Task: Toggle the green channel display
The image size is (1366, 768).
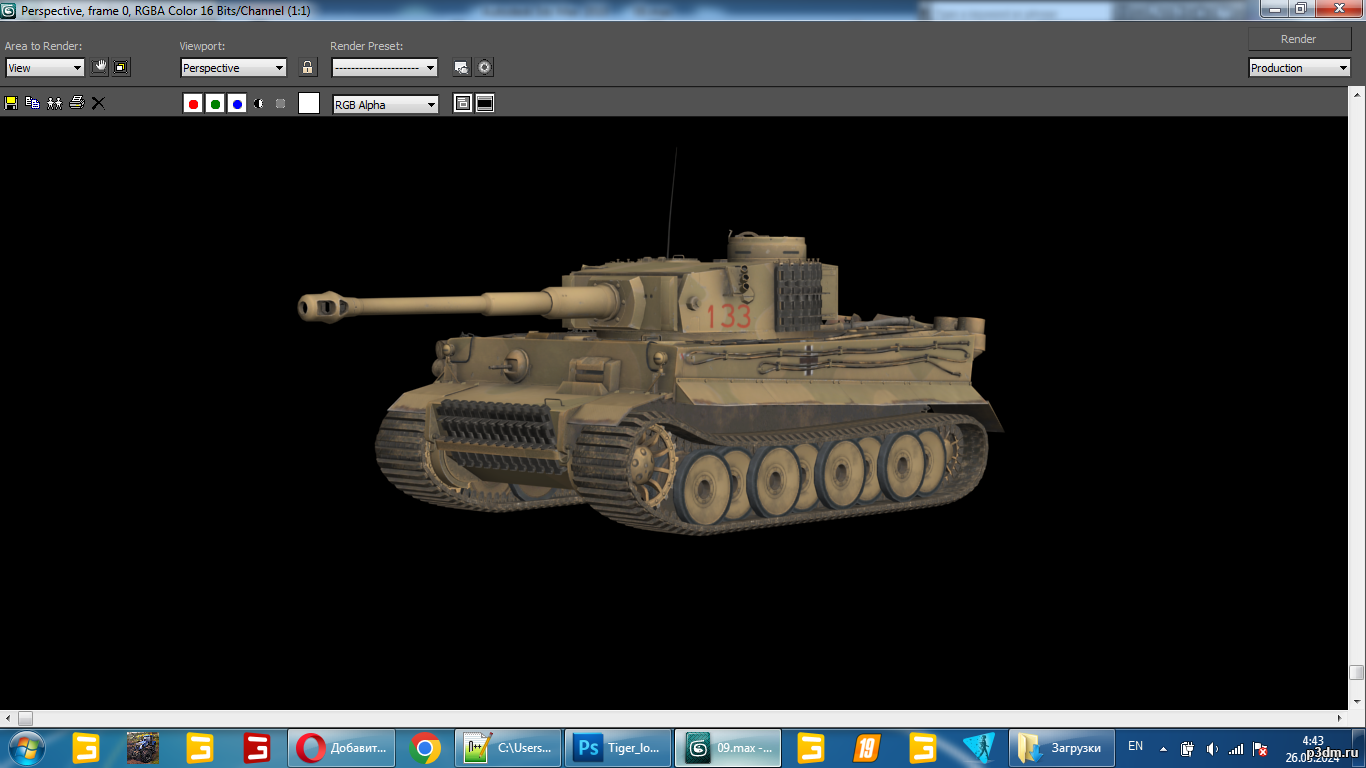Action: (215, 104)
